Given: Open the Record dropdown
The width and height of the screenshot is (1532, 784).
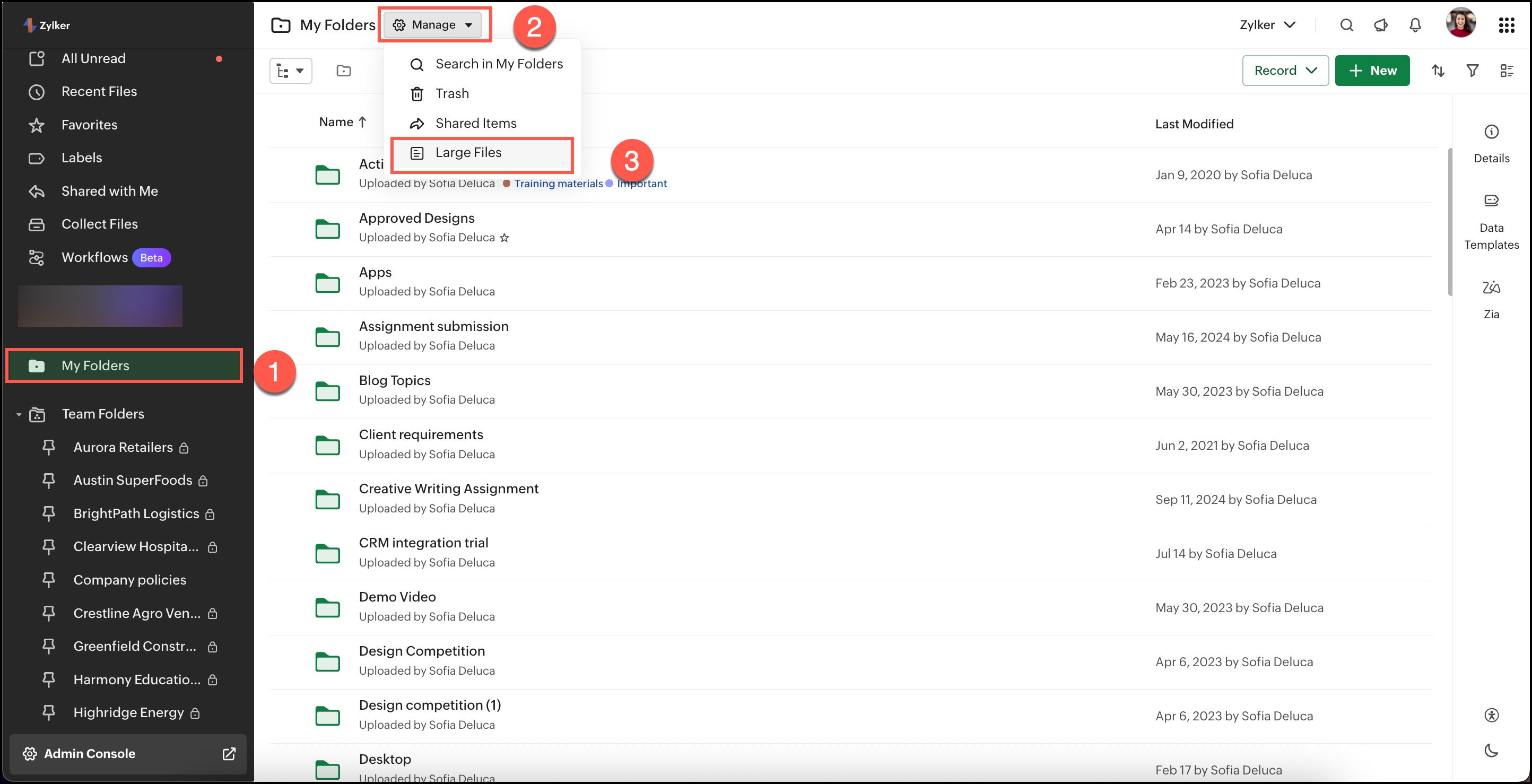Looking at the screenshot, I should point(1285,71).
